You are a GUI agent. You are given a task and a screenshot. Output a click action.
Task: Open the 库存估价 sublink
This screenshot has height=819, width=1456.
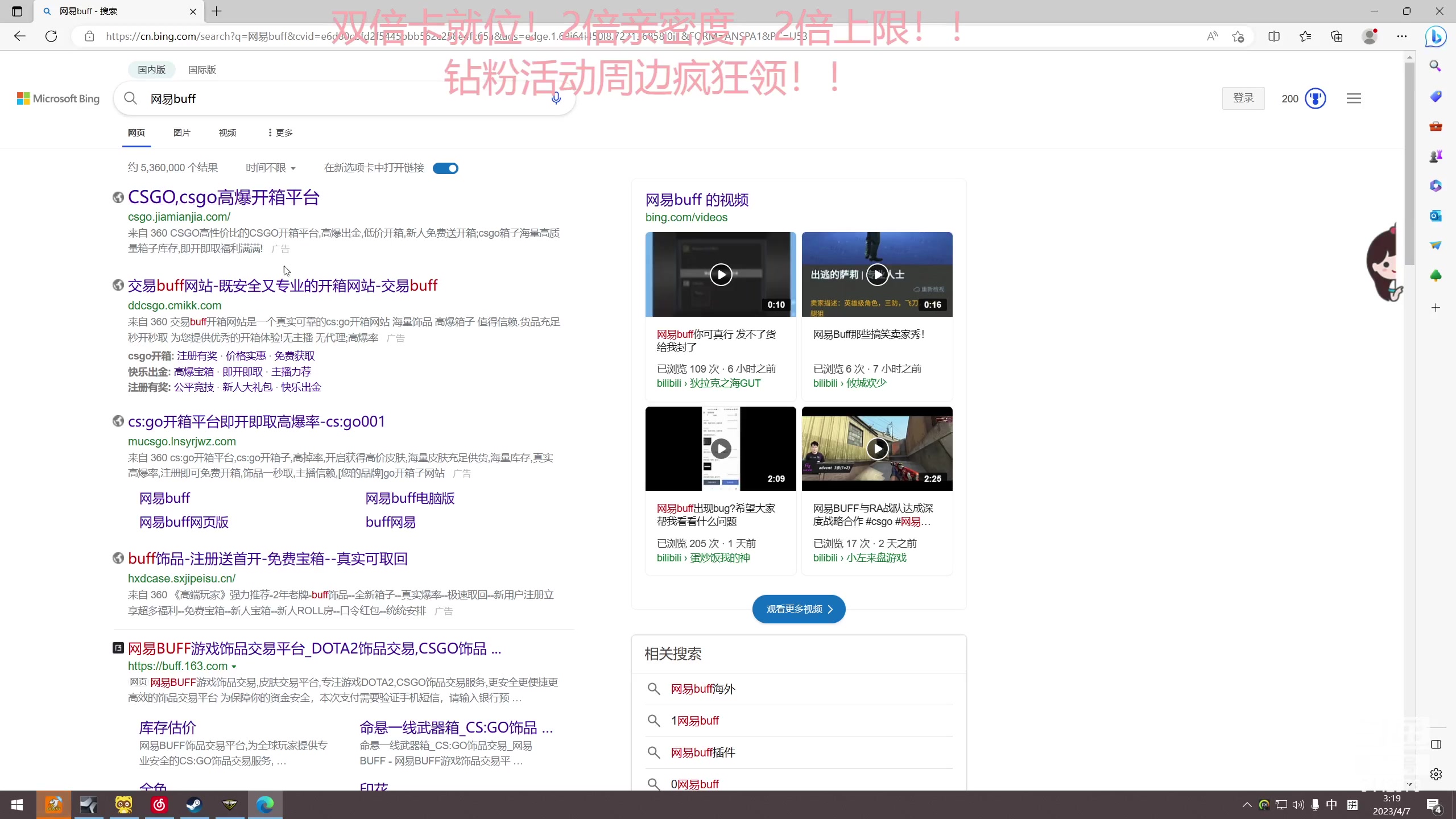(168, 727)
